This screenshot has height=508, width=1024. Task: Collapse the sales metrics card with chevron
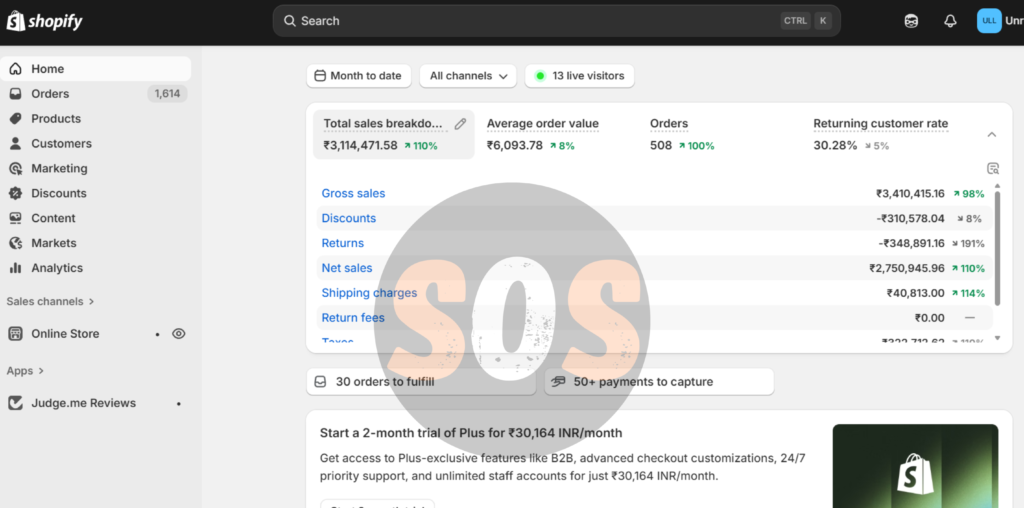pos(991,135)
